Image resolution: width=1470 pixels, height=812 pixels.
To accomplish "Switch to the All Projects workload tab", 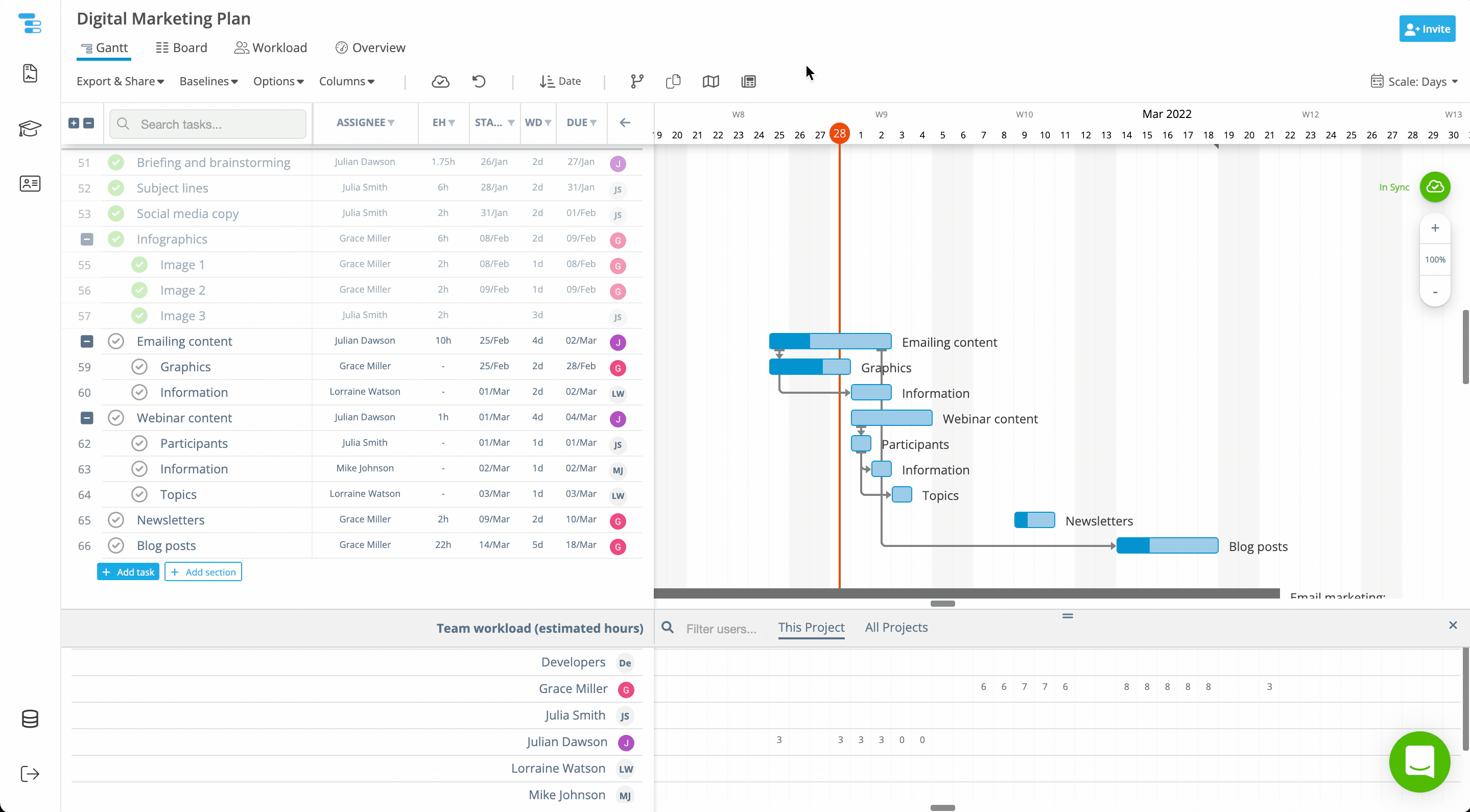I will 895,627.
